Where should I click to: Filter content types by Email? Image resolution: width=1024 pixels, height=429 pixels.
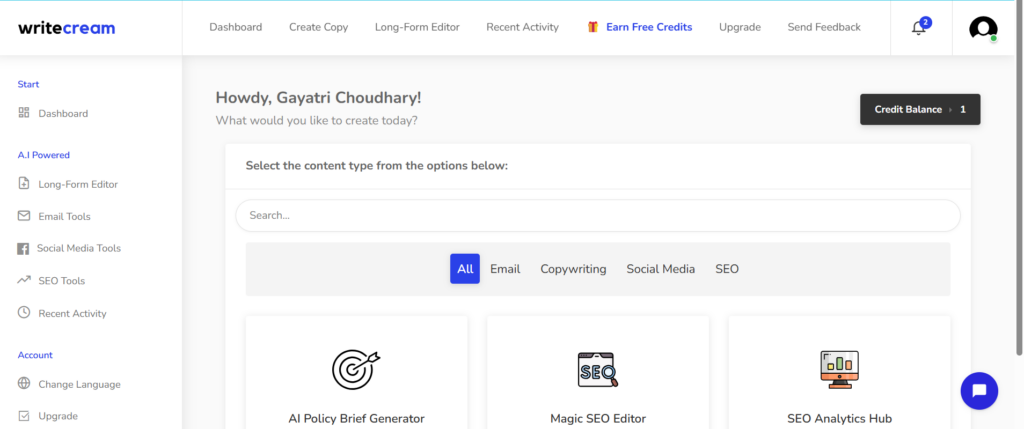point(505,269)
